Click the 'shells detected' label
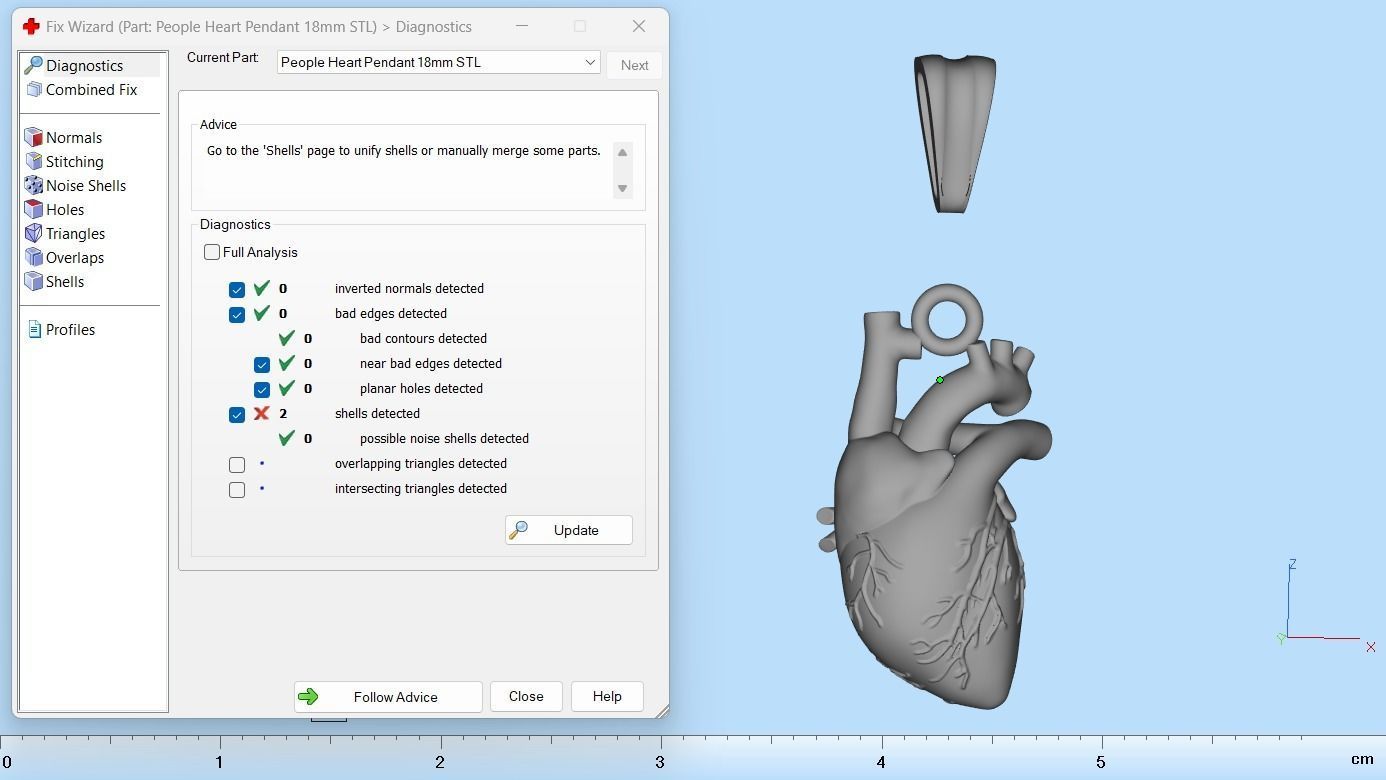The width and height of the screenshot is (1386, 780). tap(377, 413)
